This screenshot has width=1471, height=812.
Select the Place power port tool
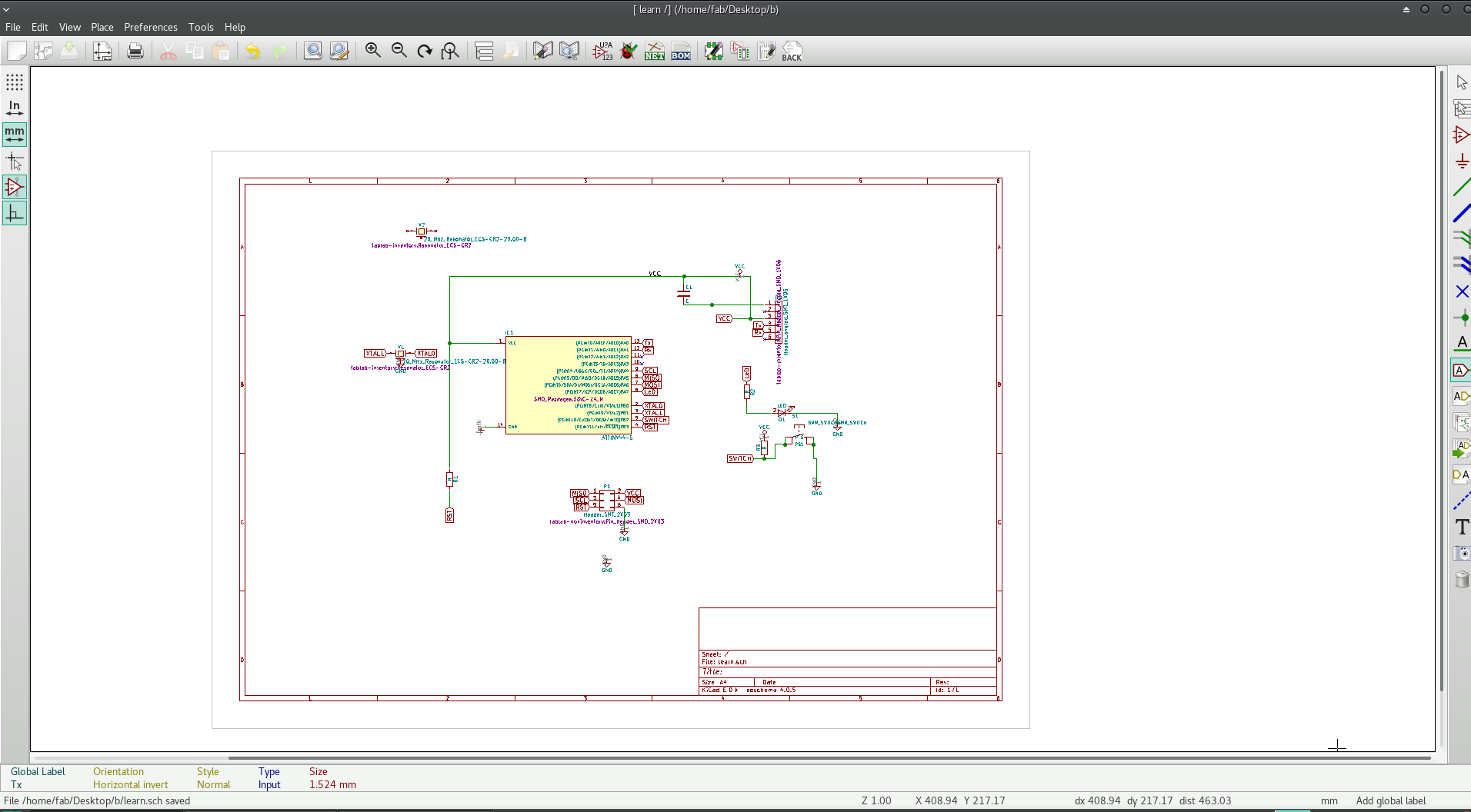1461,161
